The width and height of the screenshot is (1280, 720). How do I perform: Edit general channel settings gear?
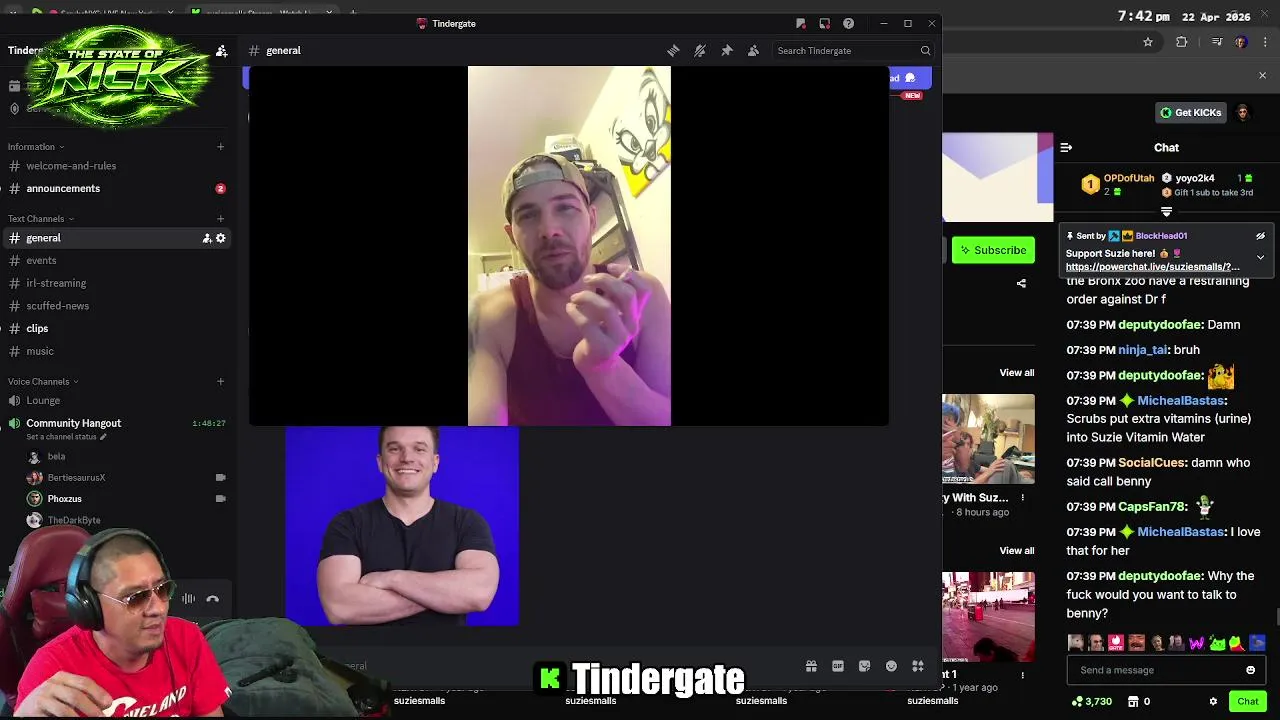221,238
